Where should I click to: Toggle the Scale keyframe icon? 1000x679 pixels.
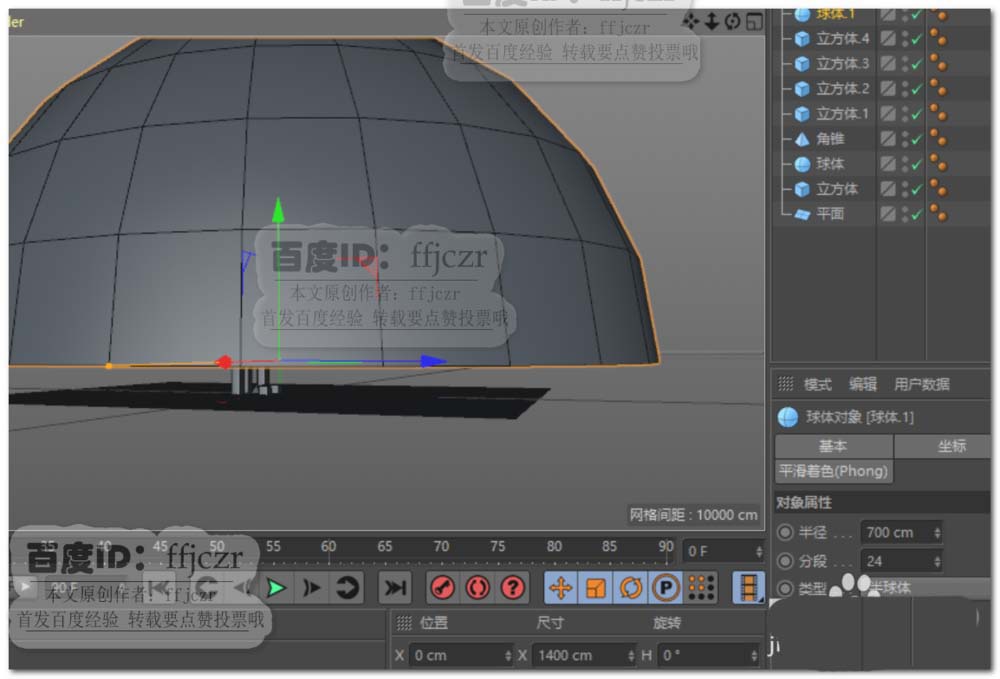click(596, 588)
